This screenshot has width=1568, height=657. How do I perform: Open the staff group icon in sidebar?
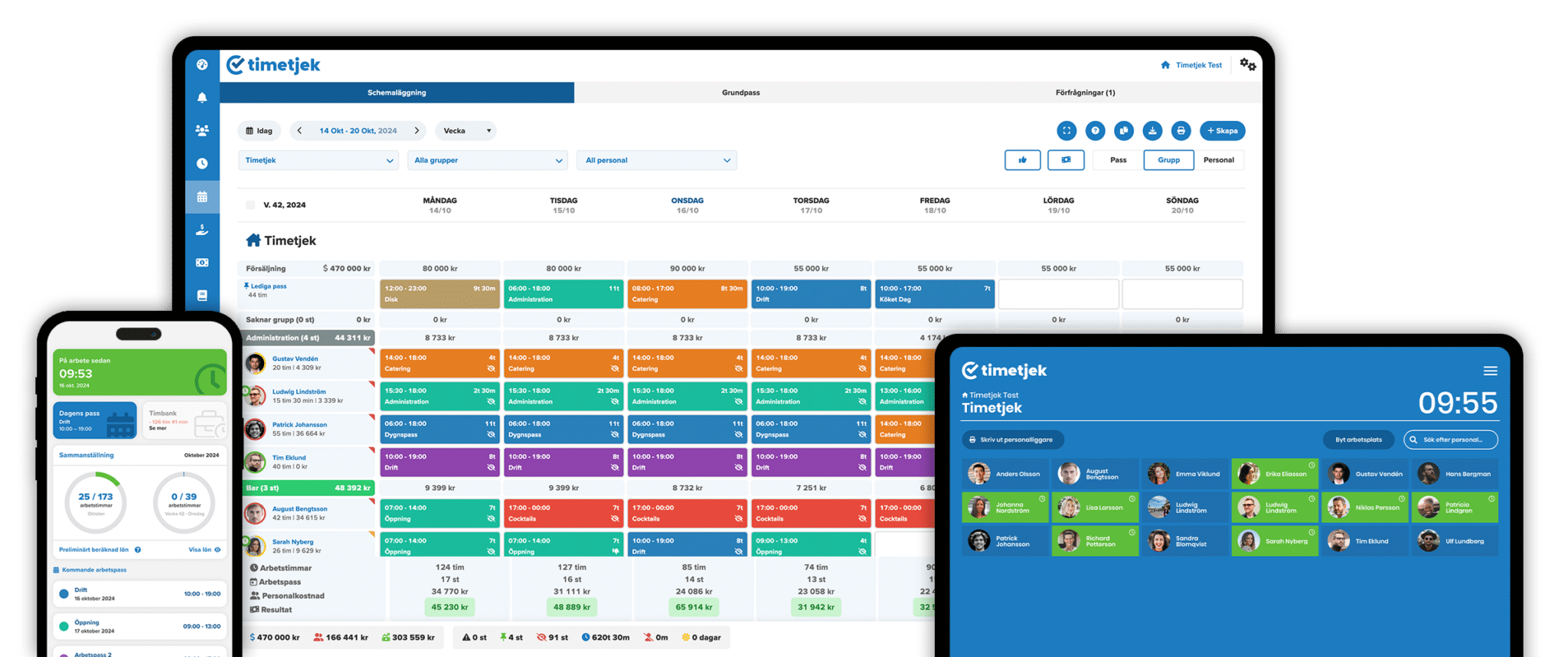[x=202, y=131]
